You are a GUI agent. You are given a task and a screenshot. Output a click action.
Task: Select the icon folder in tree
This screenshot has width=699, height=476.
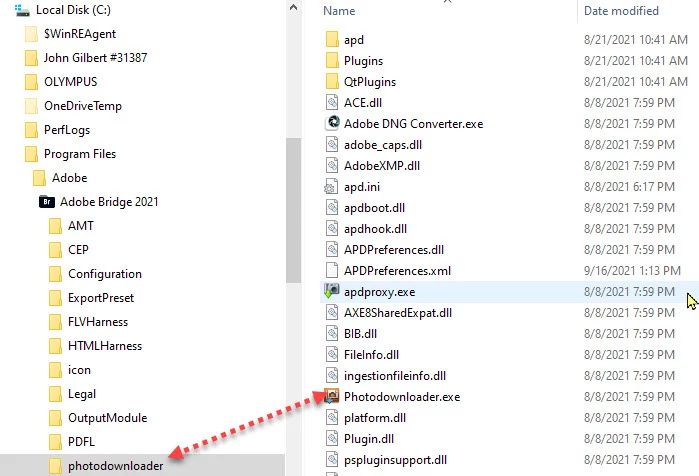point(70,370)
